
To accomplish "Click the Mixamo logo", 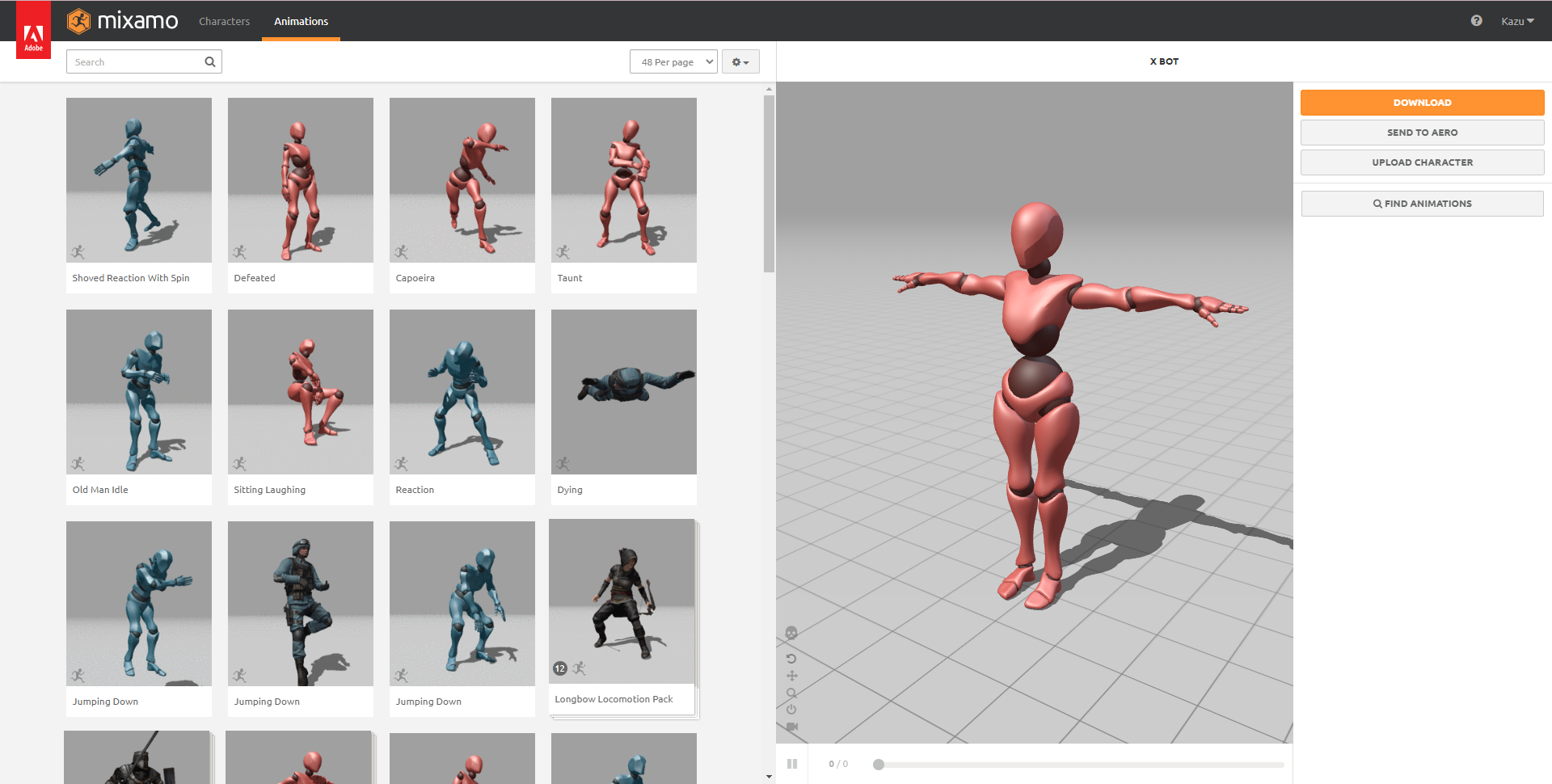I will pyautogui.click(x=122, y=21).
